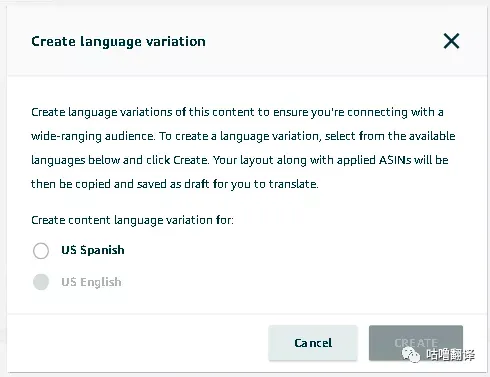The image size is (490, 377).
Task: Click 'Create content language variation for:' label
Action: (132, 220)
